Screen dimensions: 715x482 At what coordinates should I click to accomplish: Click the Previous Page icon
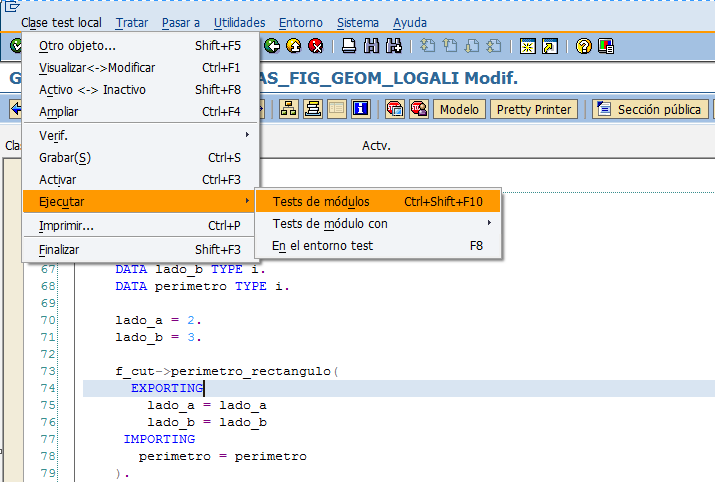coord(450,46)
